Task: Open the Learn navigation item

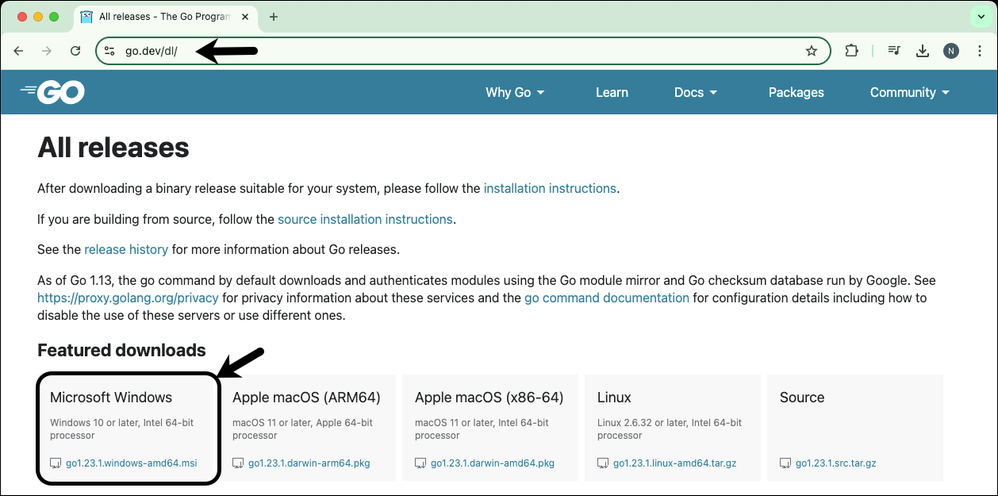Action: (x=611, y=92)
